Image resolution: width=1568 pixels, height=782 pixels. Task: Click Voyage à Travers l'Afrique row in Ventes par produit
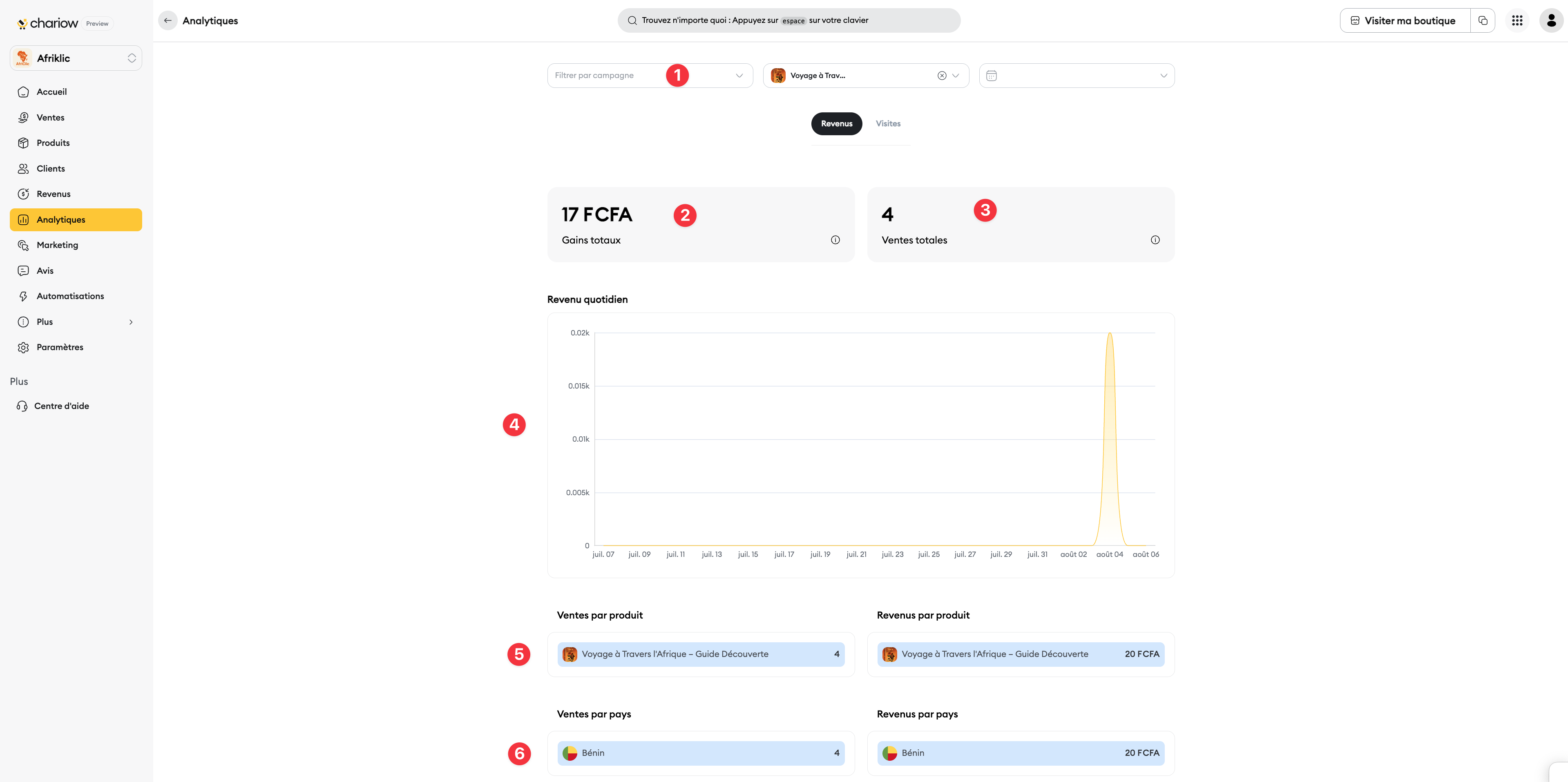pos(701,654)
